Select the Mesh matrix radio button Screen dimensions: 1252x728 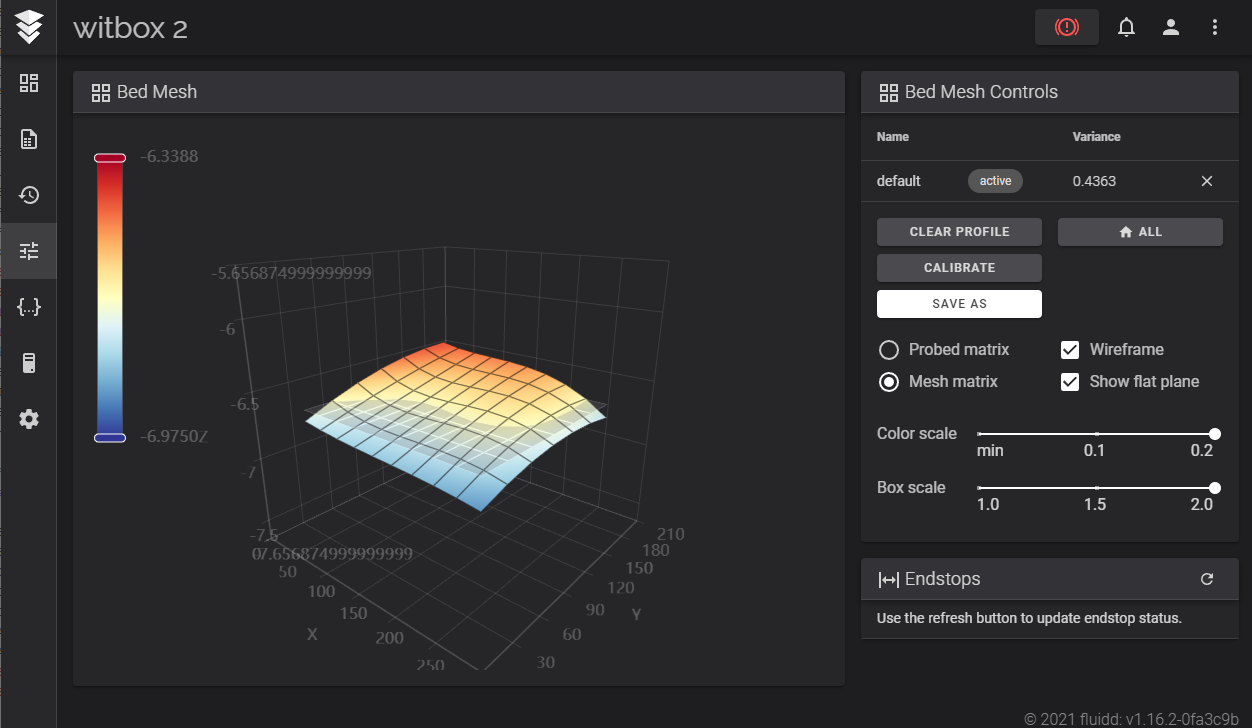(x=888, y=382)
